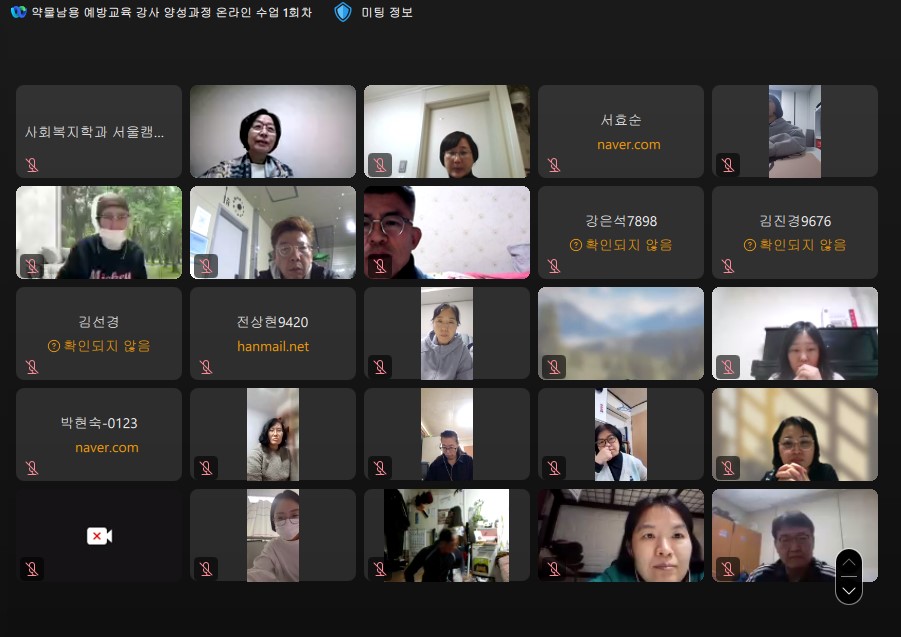Click the Webex logo icon in title

click(18, 12)
